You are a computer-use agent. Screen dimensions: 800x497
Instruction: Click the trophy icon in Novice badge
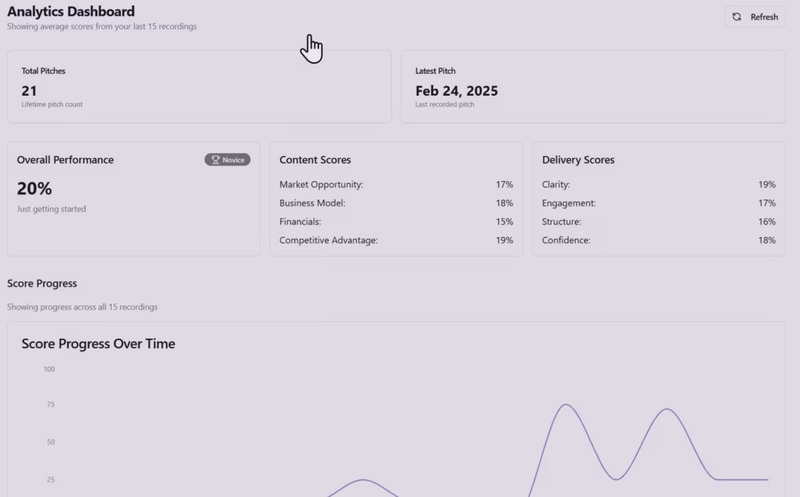214,160
